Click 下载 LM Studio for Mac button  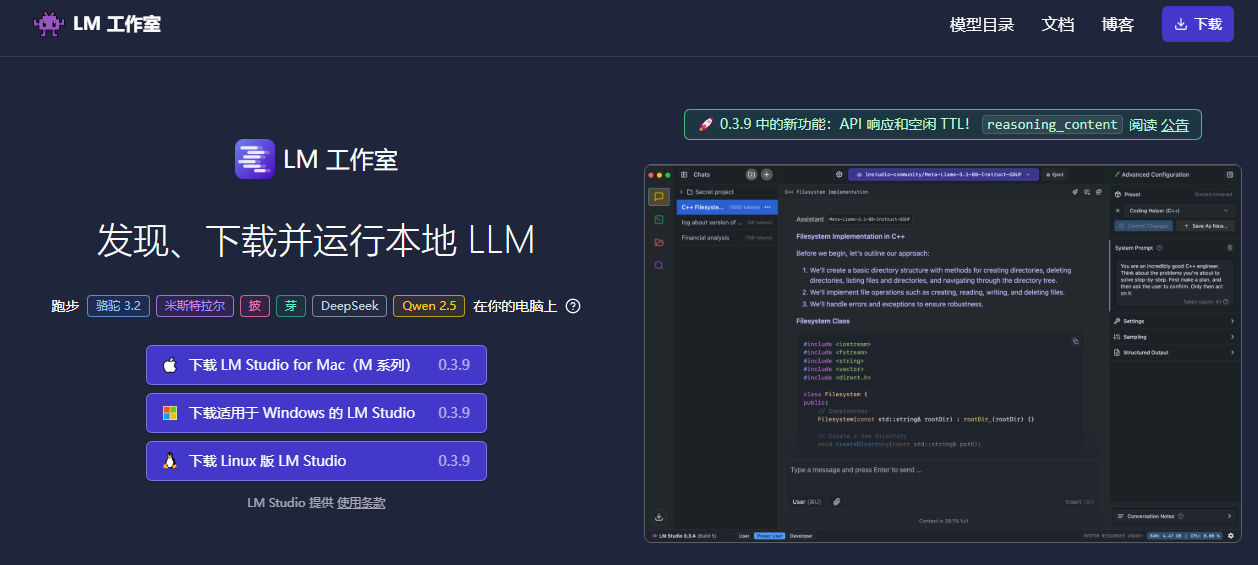(x=316, y=365)
